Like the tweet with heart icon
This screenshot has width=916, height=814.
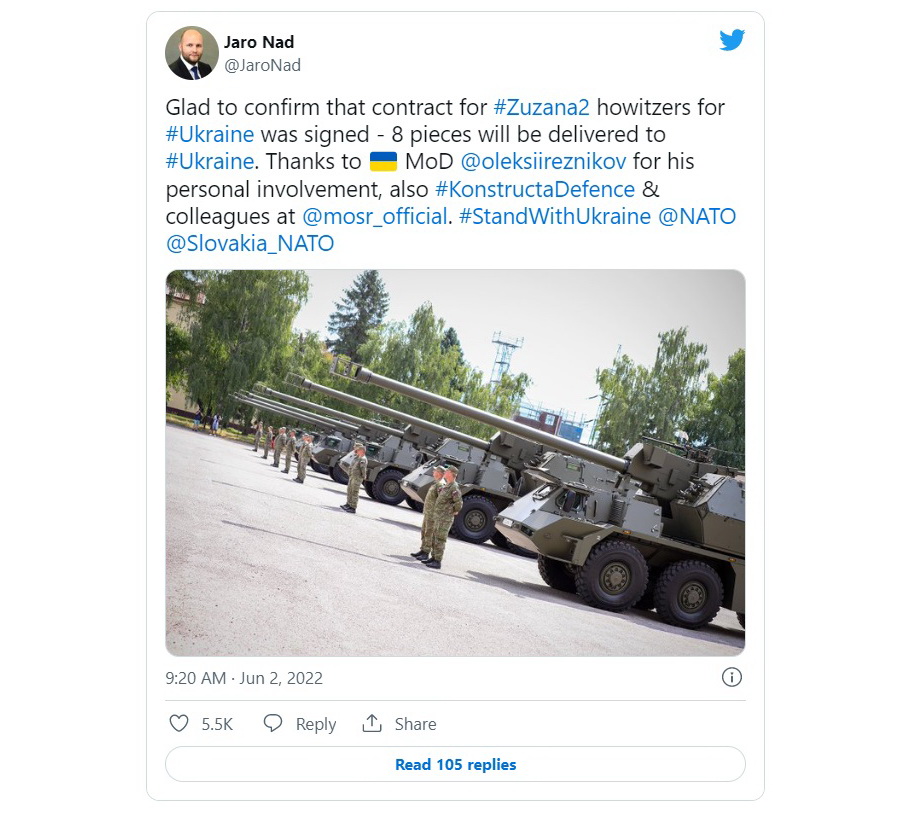pyautogui.click(x=179, y=723)
